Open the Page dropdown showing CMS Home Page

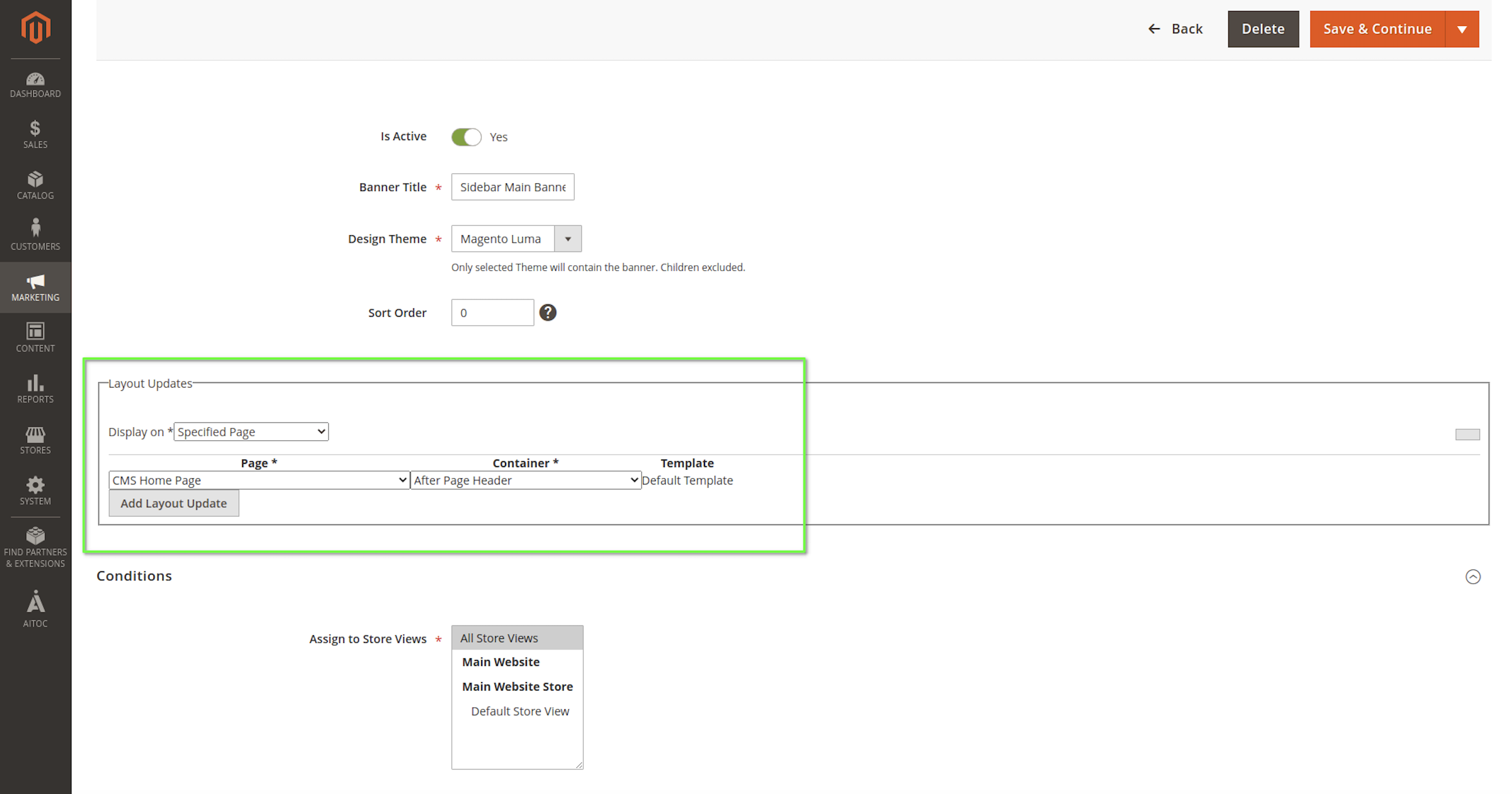coord(259,480)
